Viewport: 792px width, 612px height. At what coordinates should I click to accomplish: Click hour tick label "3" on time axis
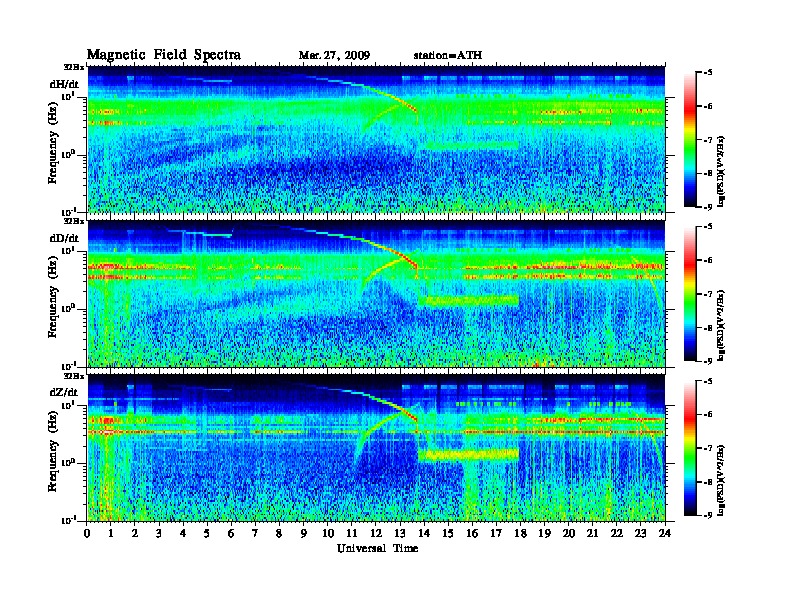click(x=159, y=534)
